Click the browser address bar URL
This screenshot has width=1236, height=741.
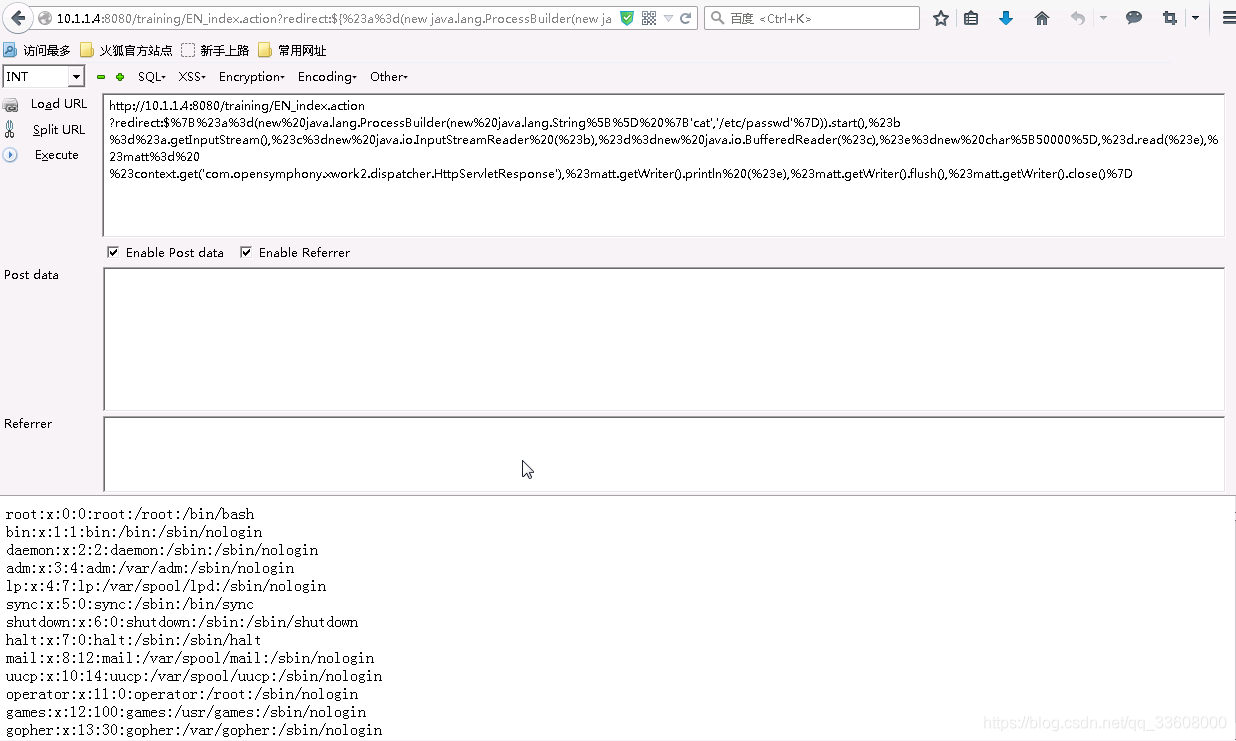coord(334,18)
